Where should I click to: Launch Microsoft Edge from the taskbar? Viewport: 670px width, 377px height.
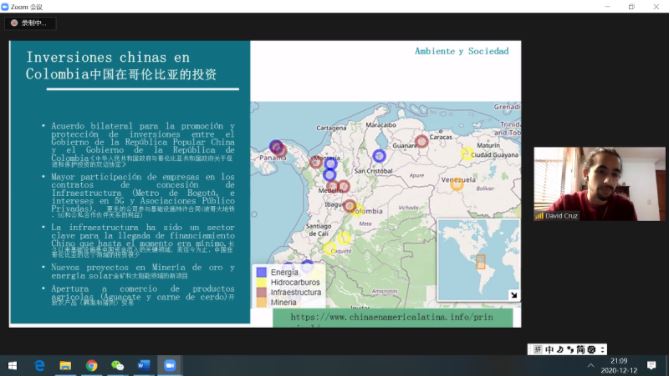point(40,365)
